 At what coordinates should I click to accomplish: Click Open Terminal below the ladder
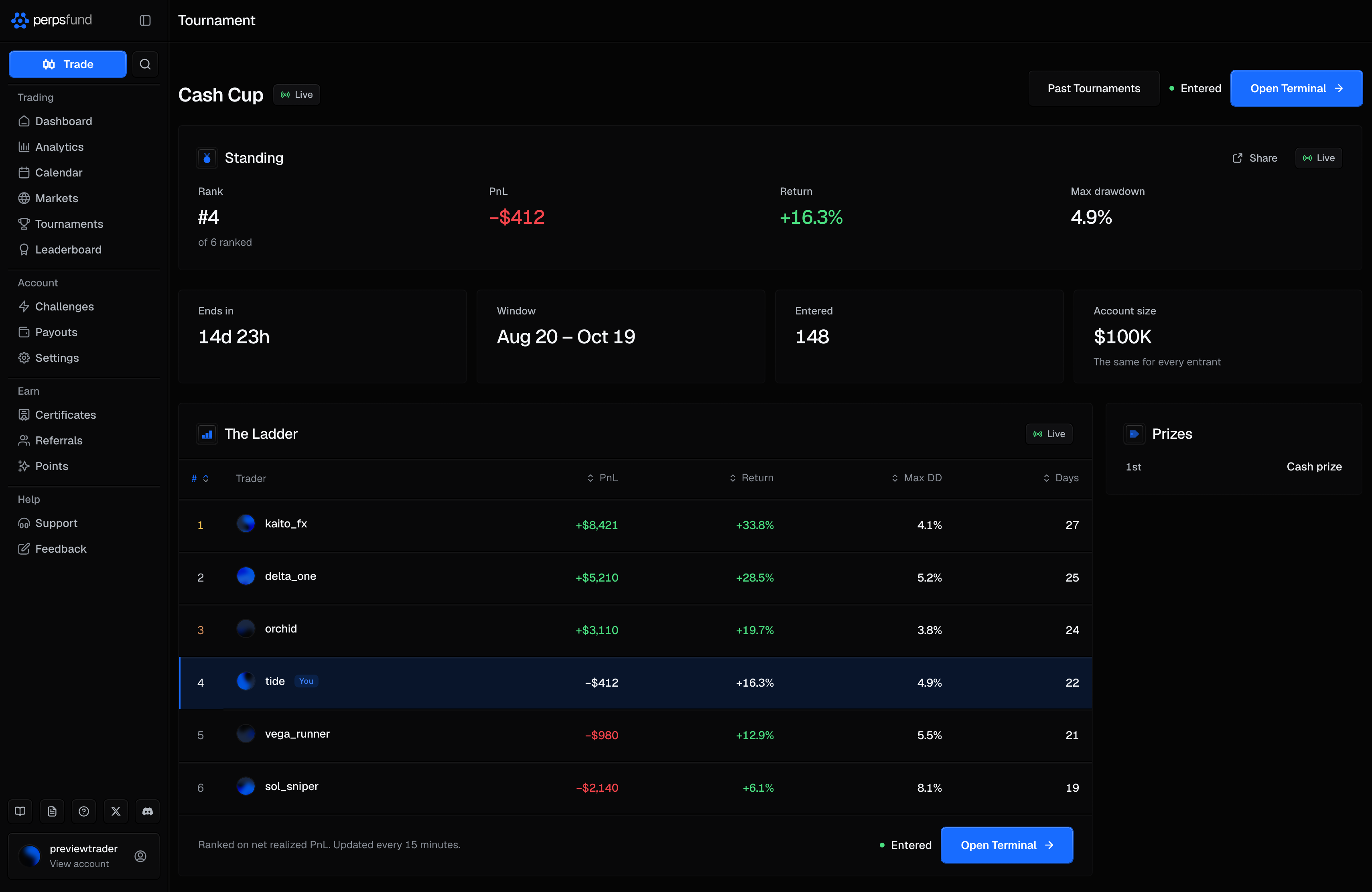point(1007,845)
